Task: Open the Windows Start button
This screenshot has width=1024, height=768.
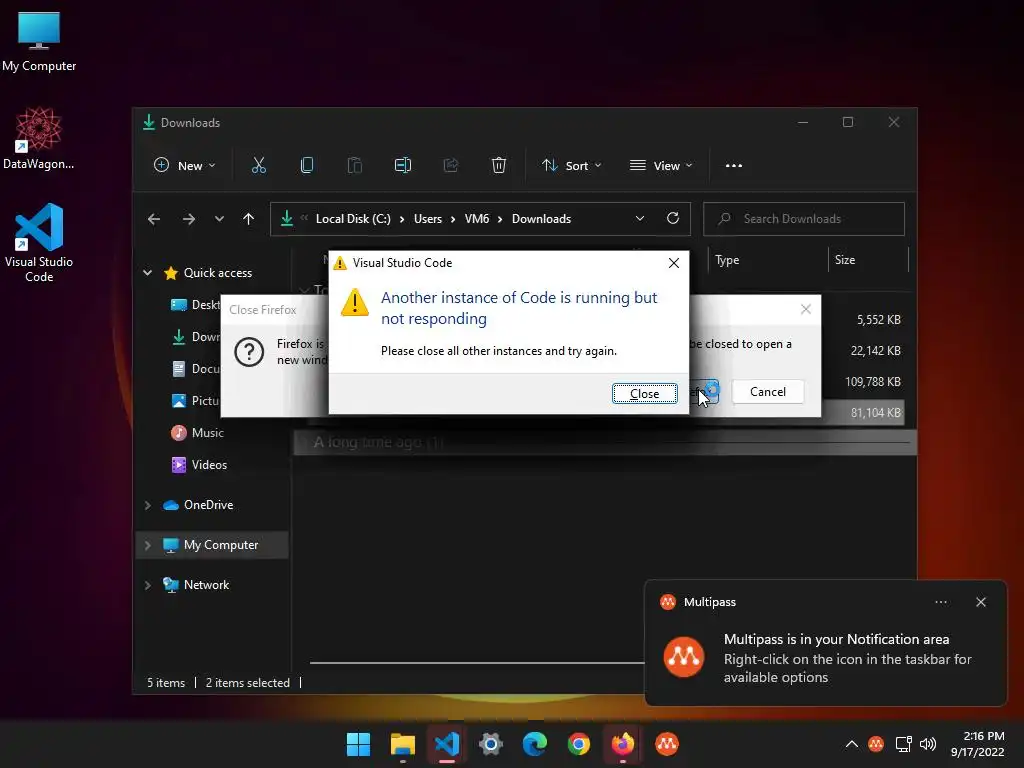Action: (358, 744)
